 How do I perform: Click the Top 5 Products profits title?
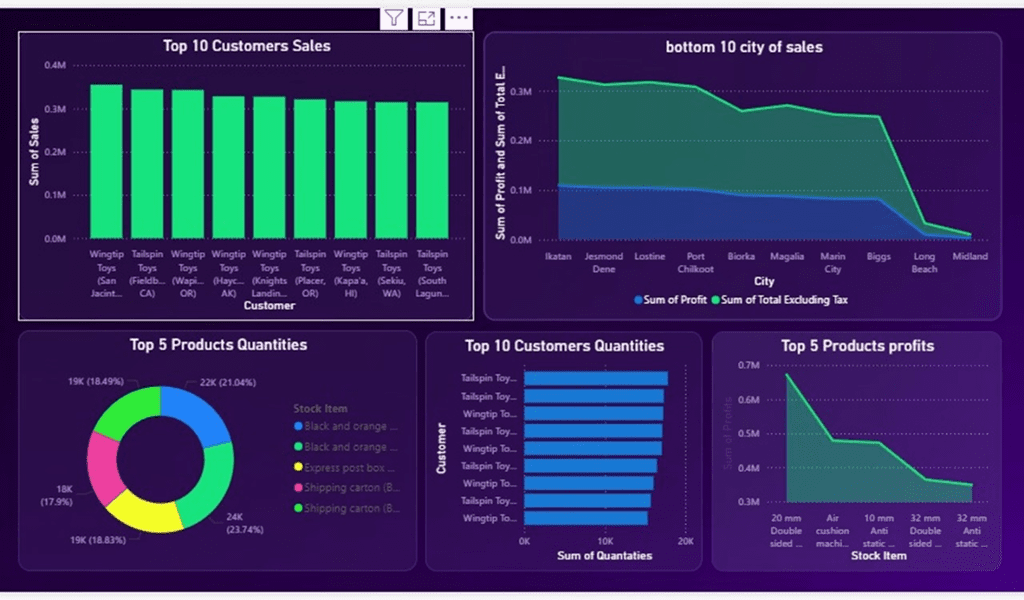pyautogui.click(x=857, y=346)
